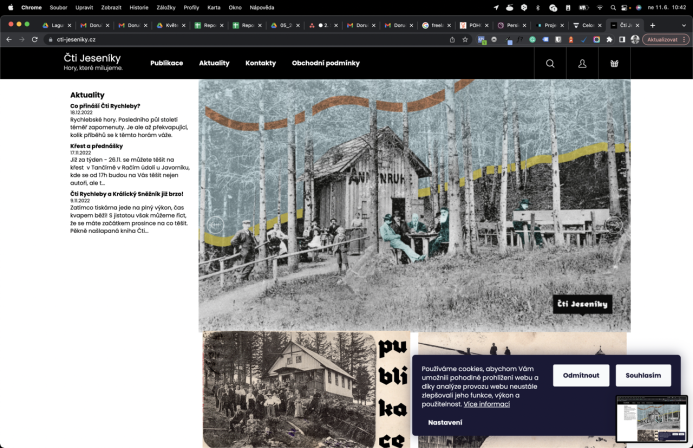The height and width of the screenshot is (448, 693).
Task: Accept cookies with Souhlasím
Action: point(643,375)
